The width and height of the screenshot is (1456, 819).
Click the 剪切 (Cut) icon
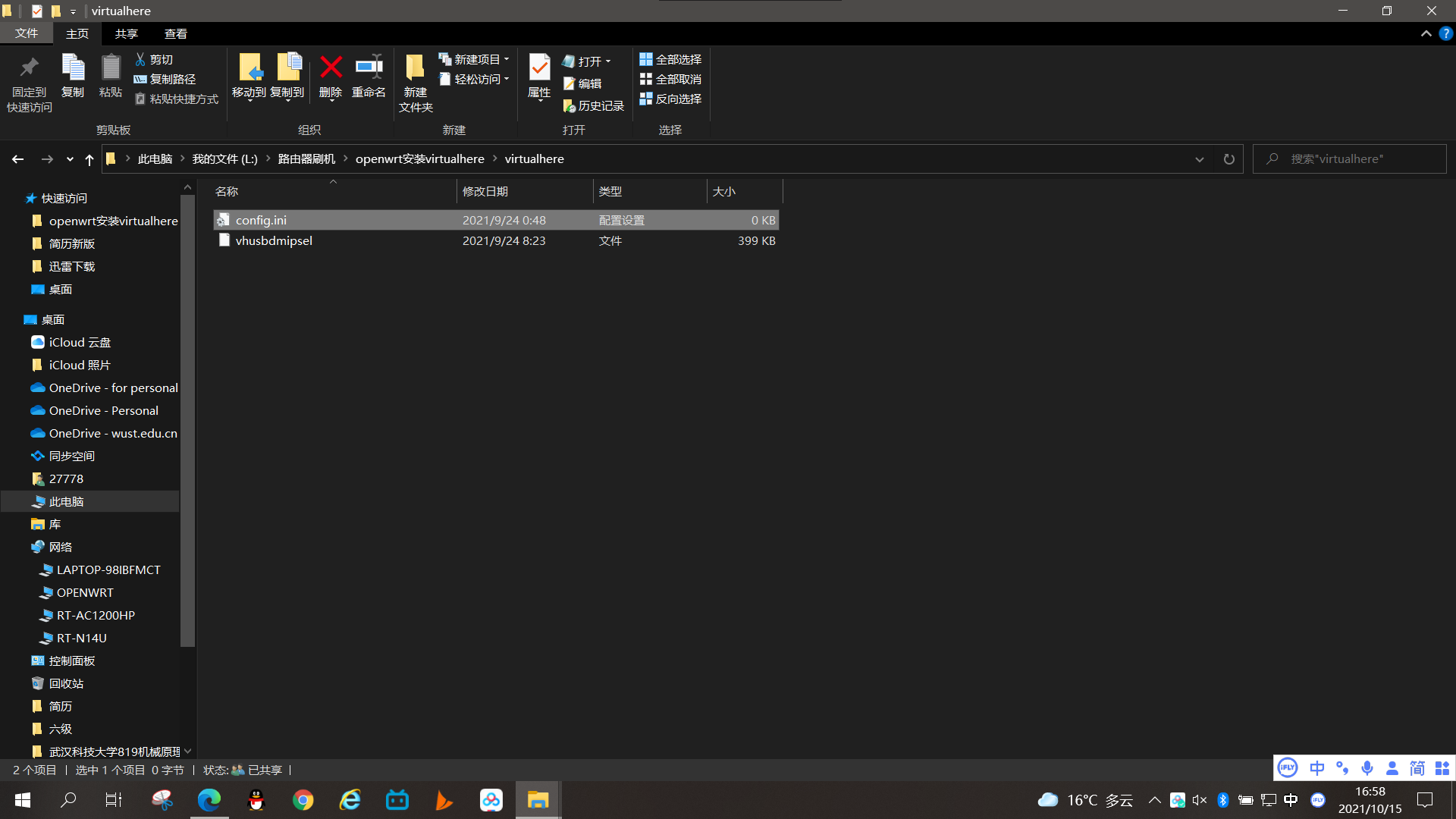point(140,59)
